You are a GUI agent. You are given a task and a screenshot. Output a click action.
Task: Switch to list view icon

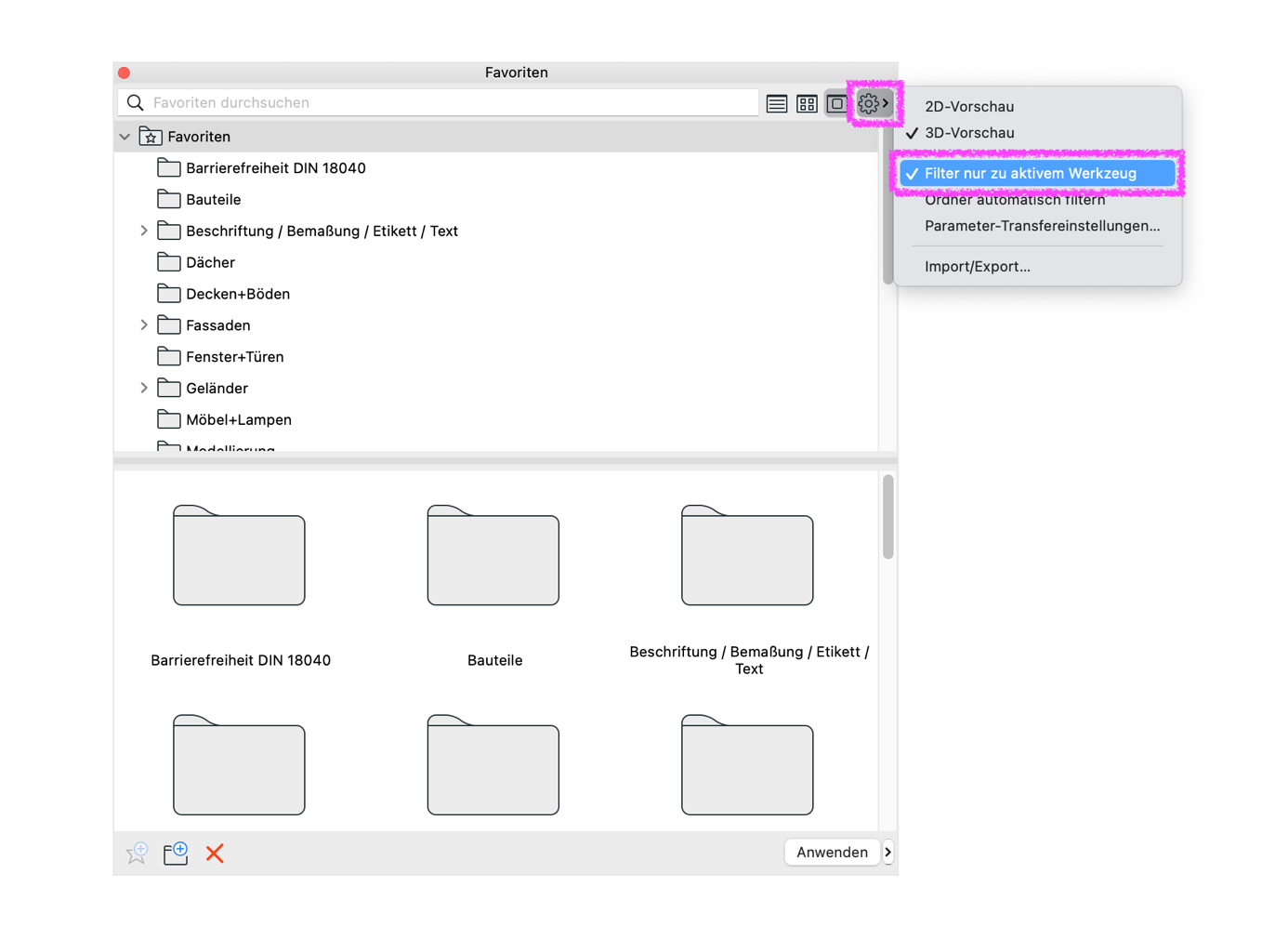tap(777, 104)
